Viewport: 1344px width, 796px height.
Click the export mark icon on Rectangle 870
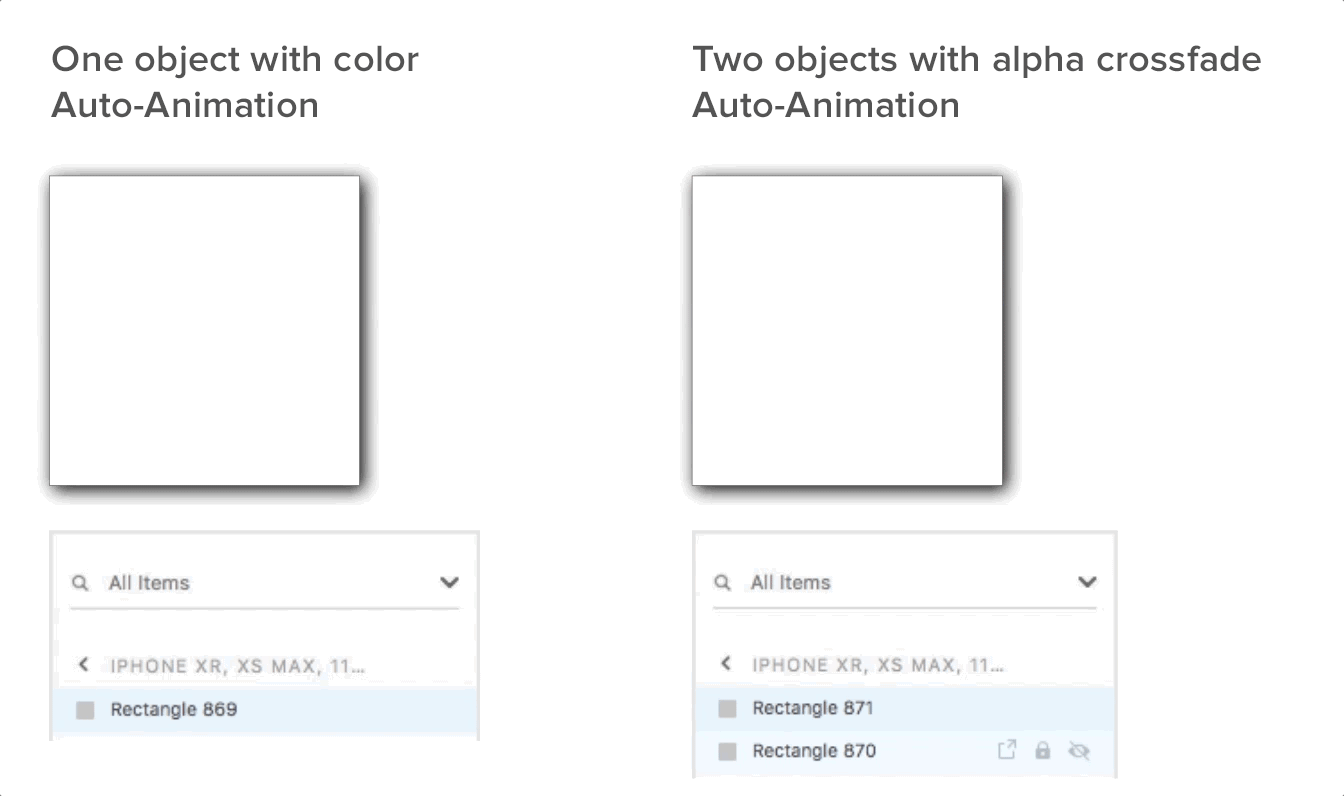1007,750
